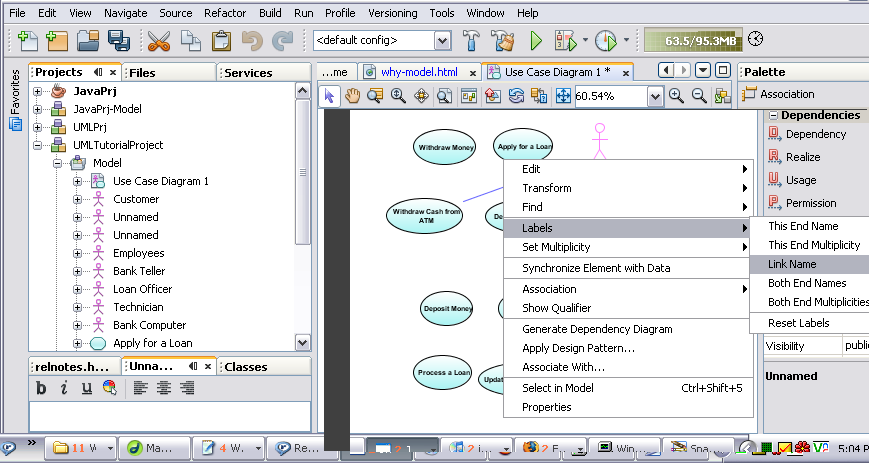This screenshot has height=463, width=869.
Task: Click the garbage collection memory indicator
Action: 691,40
